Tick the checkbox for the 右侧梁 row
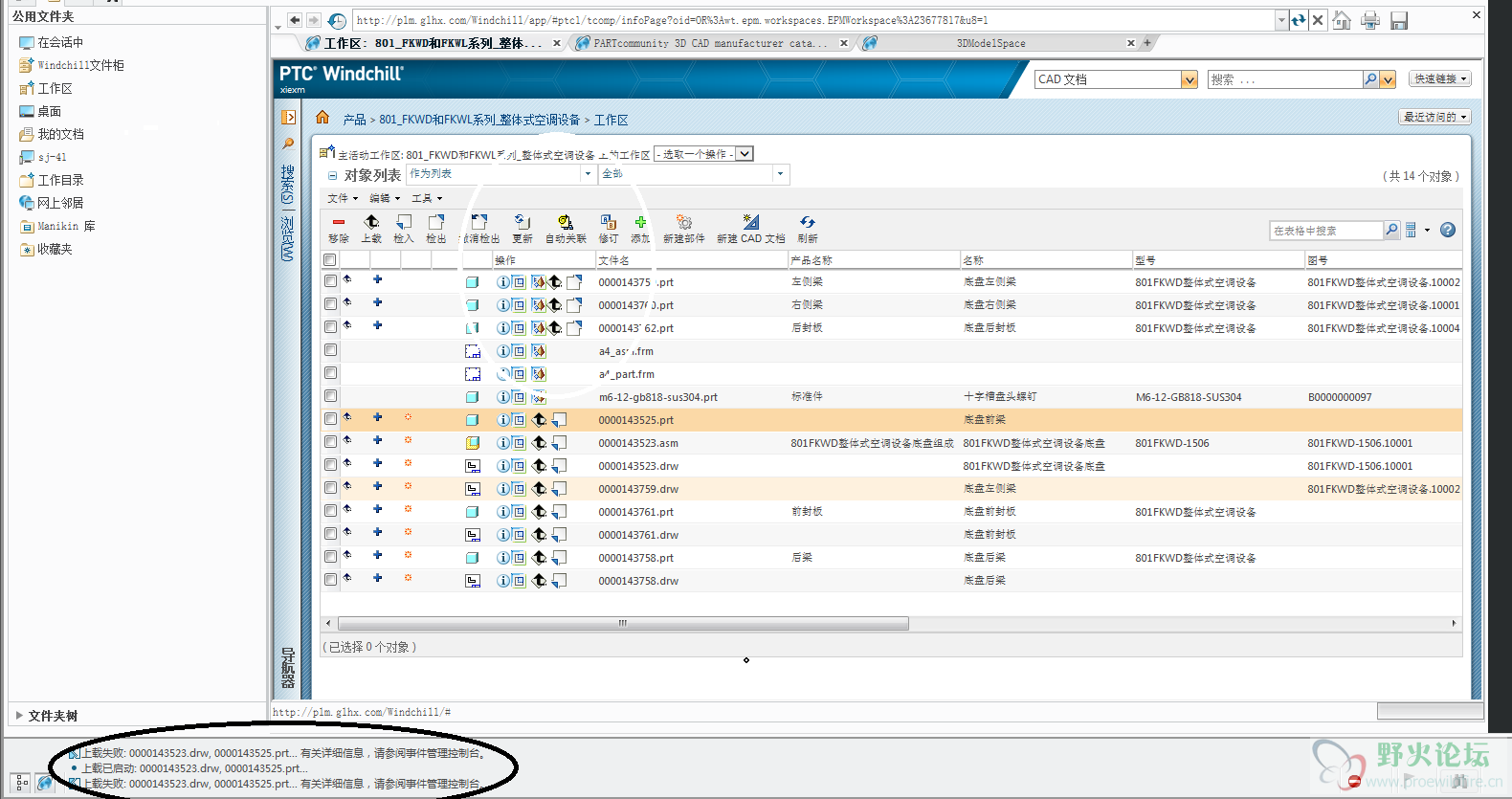The width and height of the screenshot is (1512, 799). pos(330,304)
